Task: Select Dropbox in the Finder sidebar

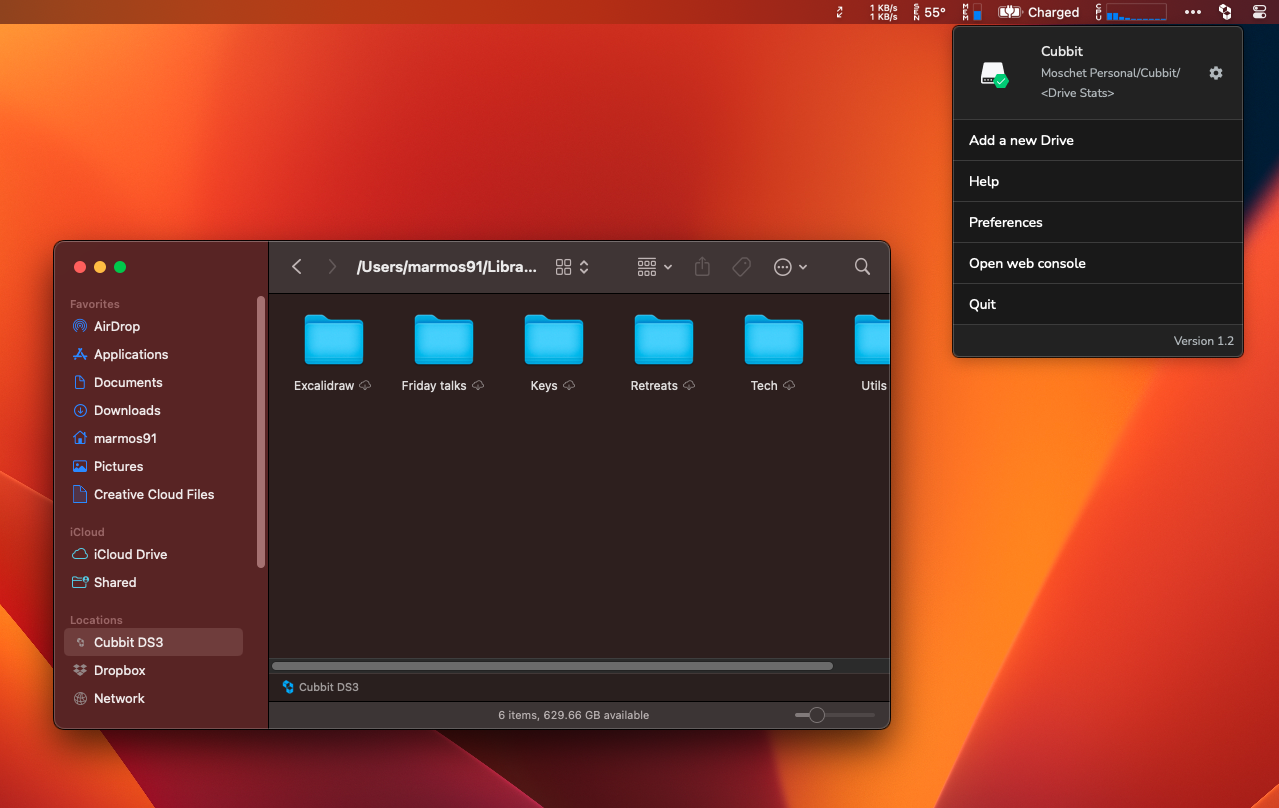Action: 119,670
